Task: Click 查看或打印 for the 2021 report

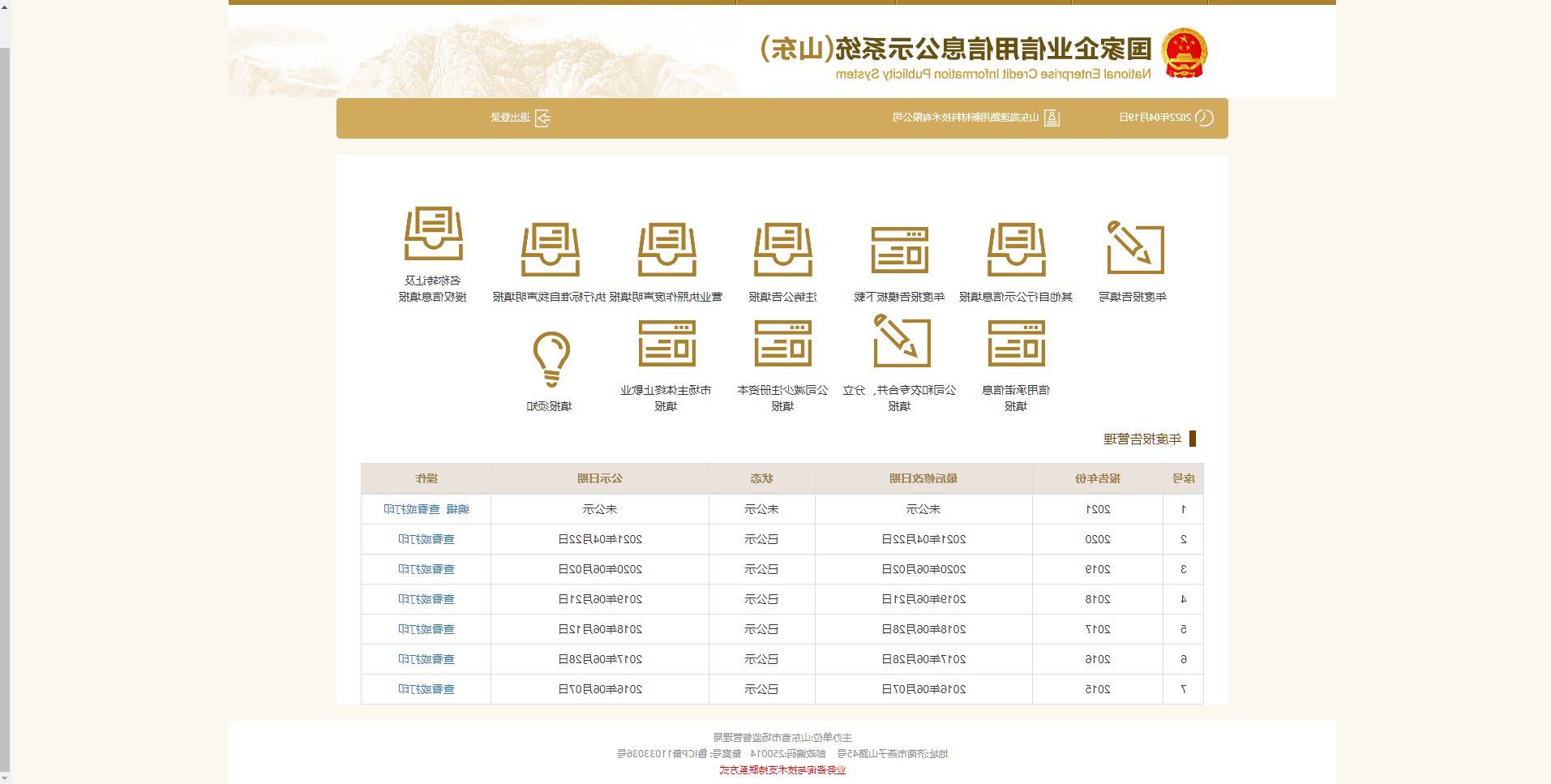Action: click(412, 509)
